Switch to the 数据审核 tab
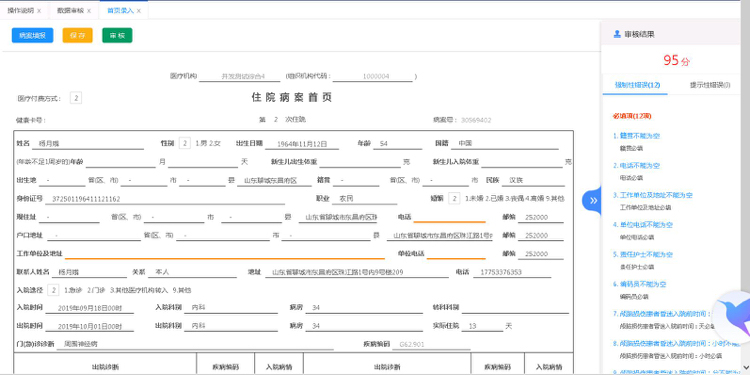 pyautogui.click(x=70, y=11)
